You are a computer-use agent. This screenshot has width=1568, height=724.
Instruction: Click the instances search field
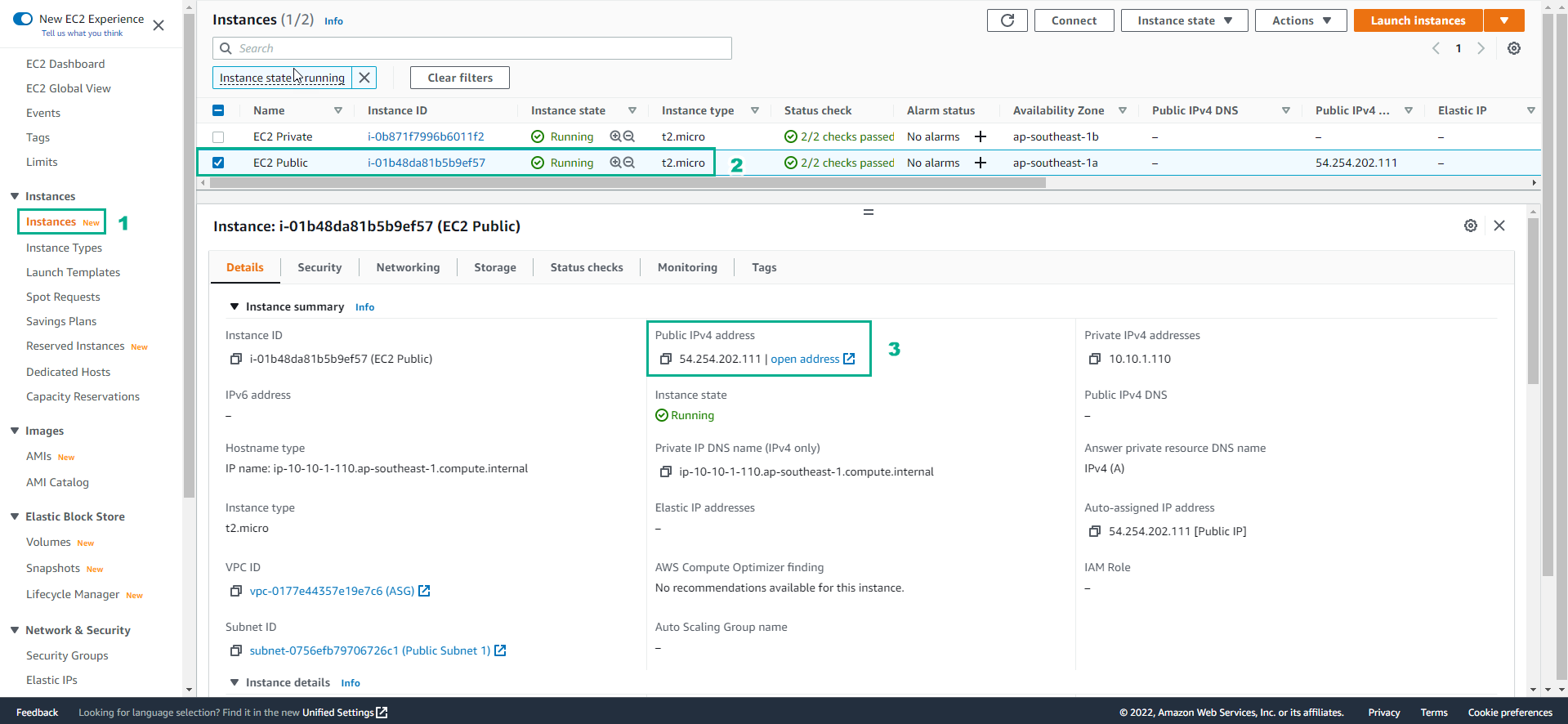(472, 48)
